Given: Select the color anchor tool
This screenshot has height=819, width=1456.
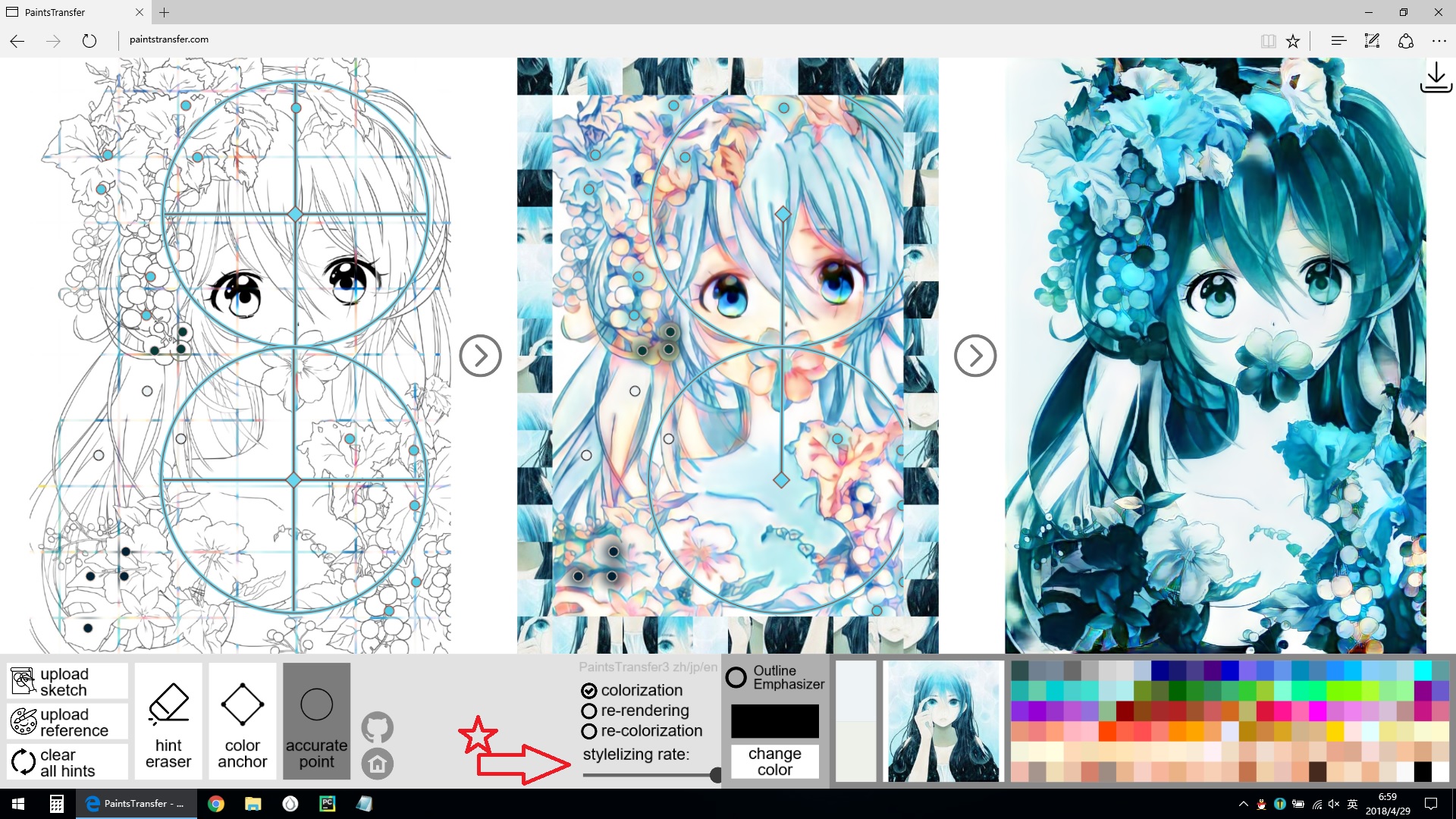Looking at the screenshot, I should 242,721.
